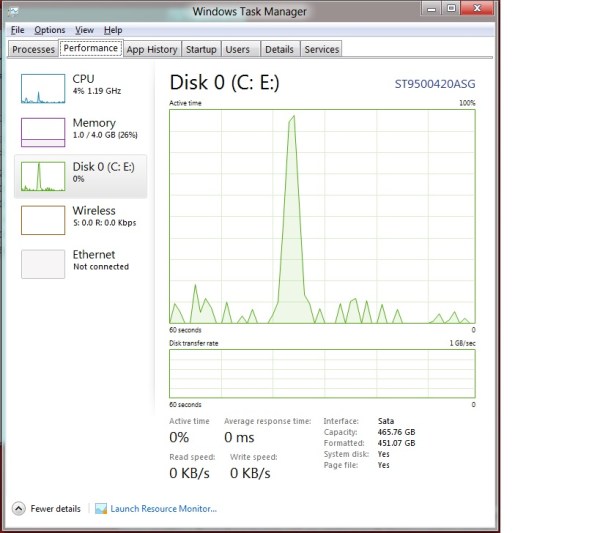
Task: Select the CPU usage graph thumbnail
Action: [43, 89]
